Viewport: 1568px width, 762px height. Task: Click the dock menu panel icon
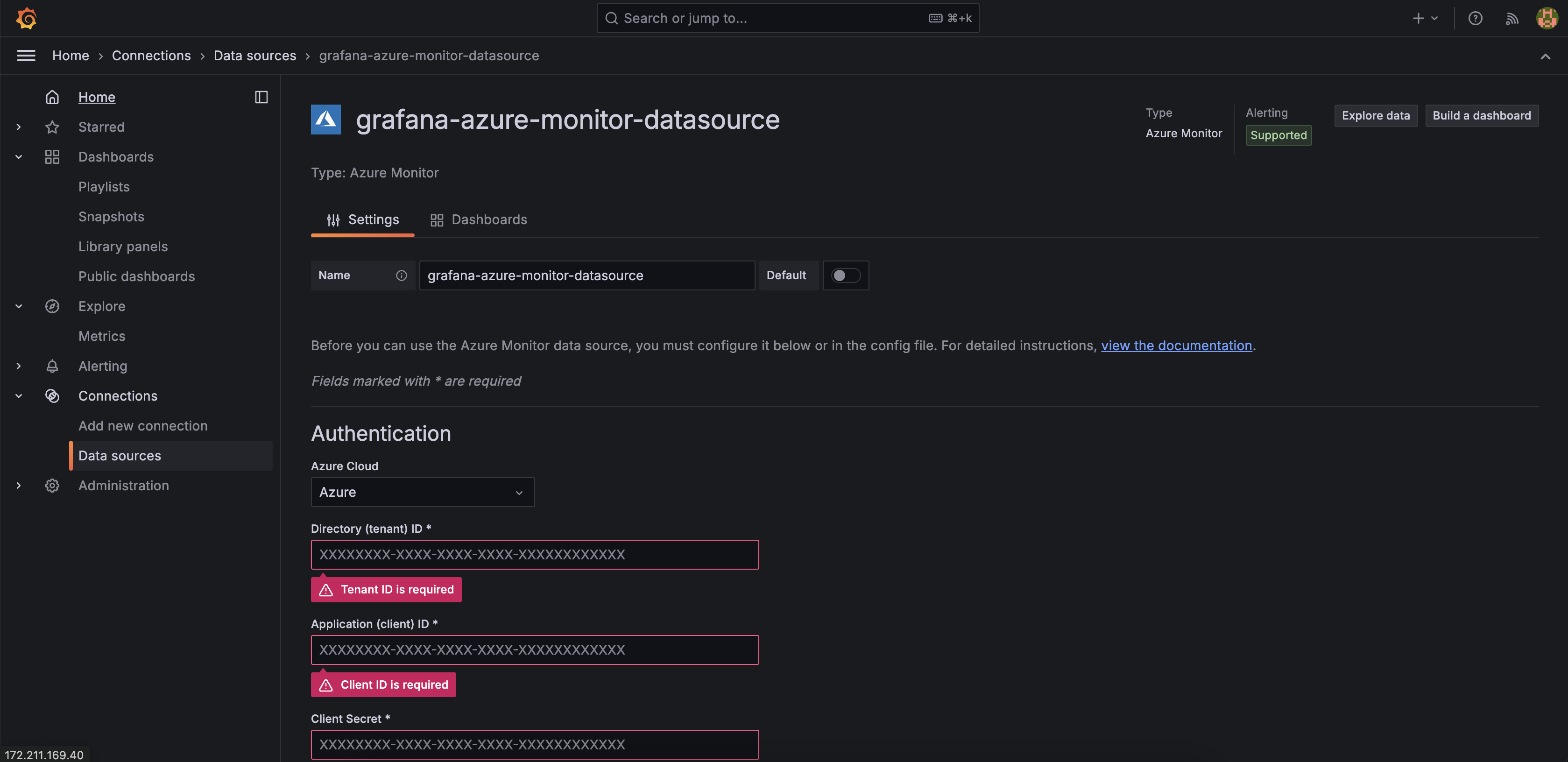(x=261, y=97)
